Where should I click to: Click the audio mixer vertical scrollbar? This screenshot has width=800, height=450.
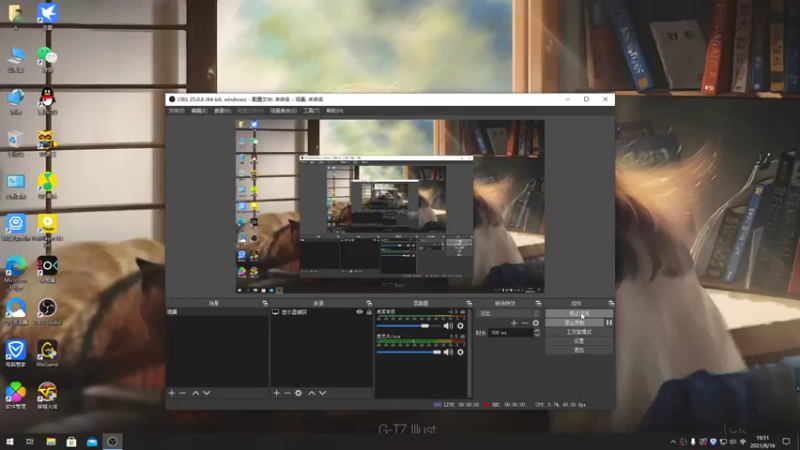click(x=469, y=352)
